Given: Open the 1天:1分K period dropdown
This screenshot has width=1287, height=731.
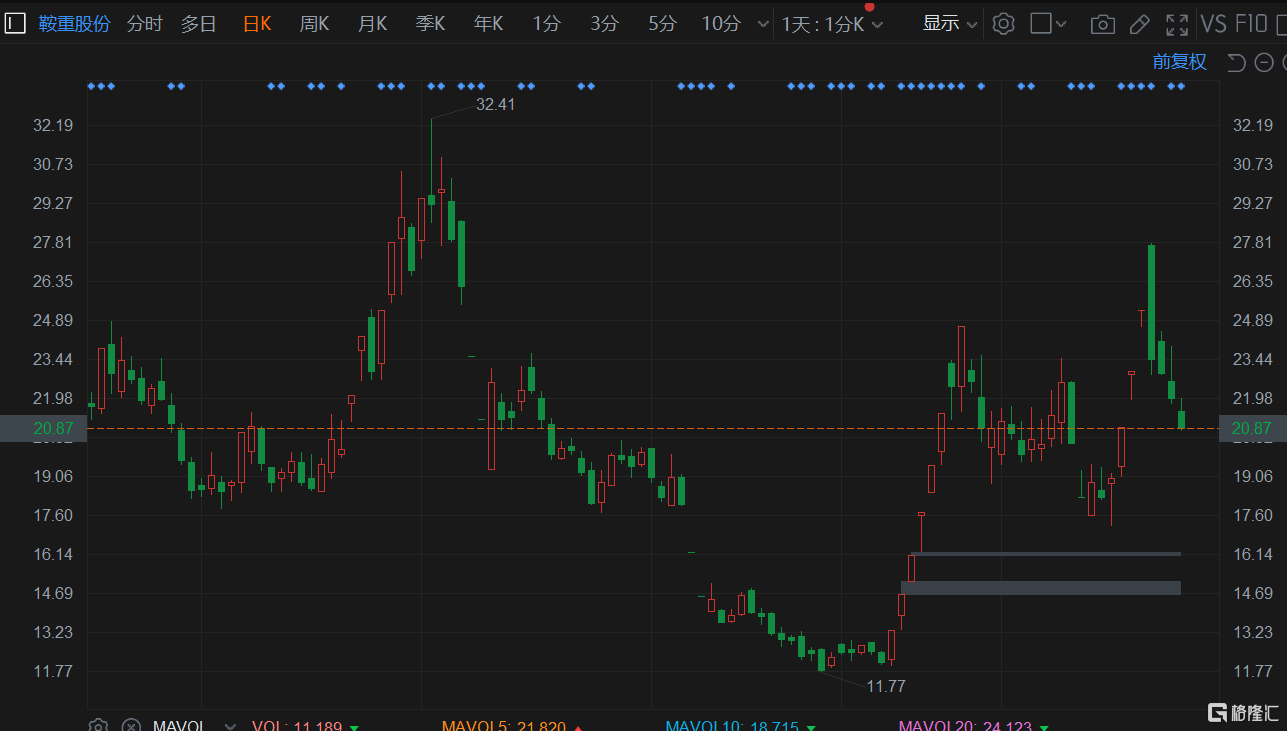Looking at the screenshot, I should tap(832, 24).
